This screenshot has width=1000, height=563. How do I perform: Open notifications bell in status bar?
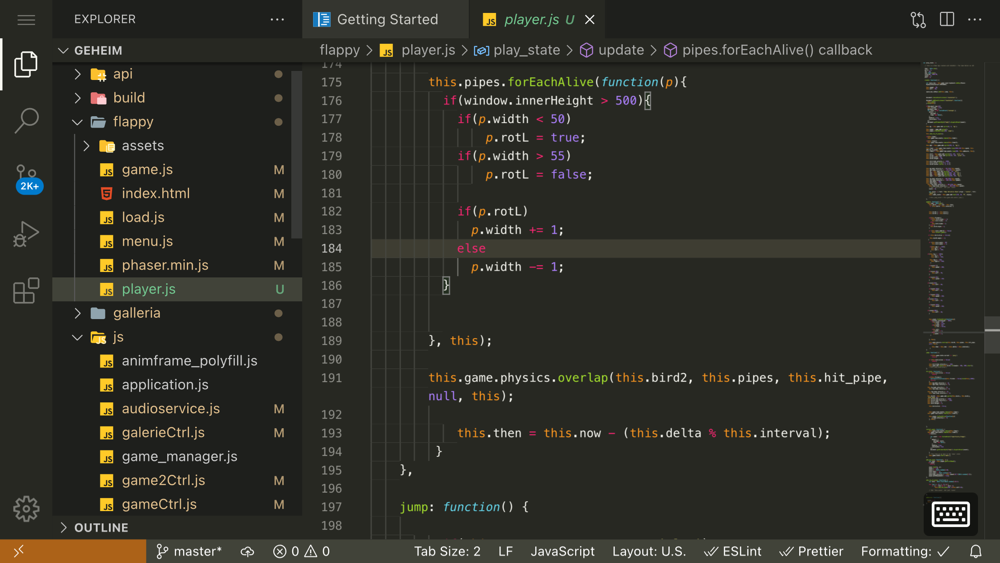tap(975, 551)
